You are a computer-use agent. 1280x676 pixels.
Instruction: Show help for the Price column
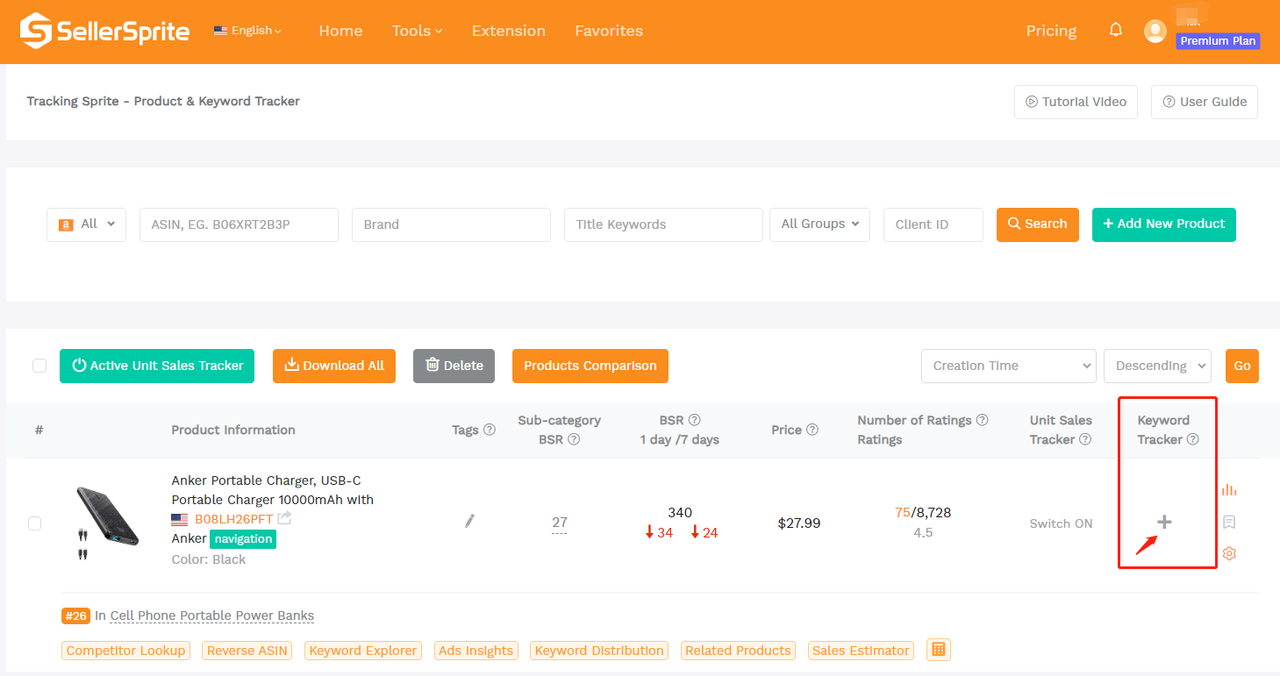pyautogui.click(x=812, y=430)
